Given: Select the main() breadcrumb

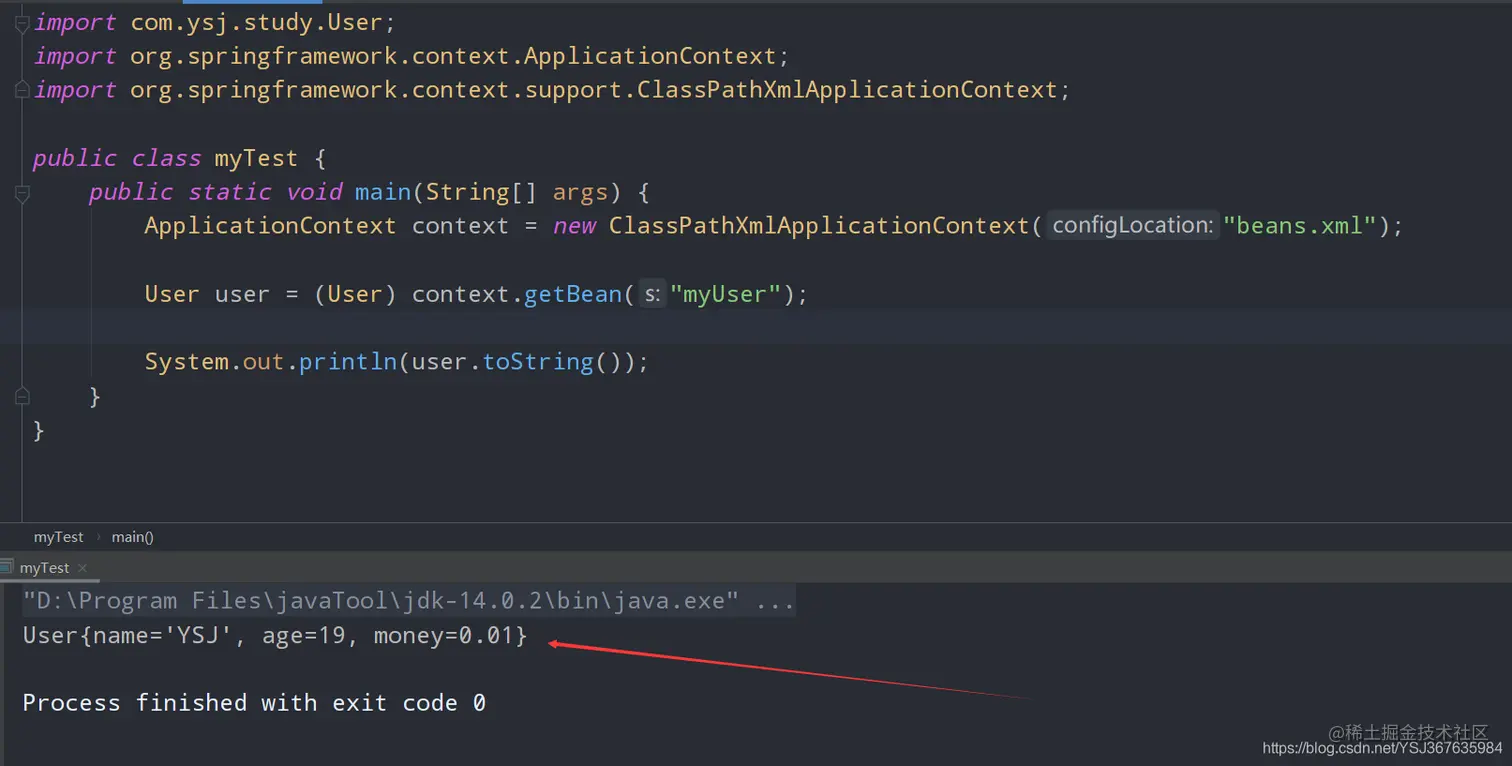Looking at the screenshot, I should [x=132, y=537].
